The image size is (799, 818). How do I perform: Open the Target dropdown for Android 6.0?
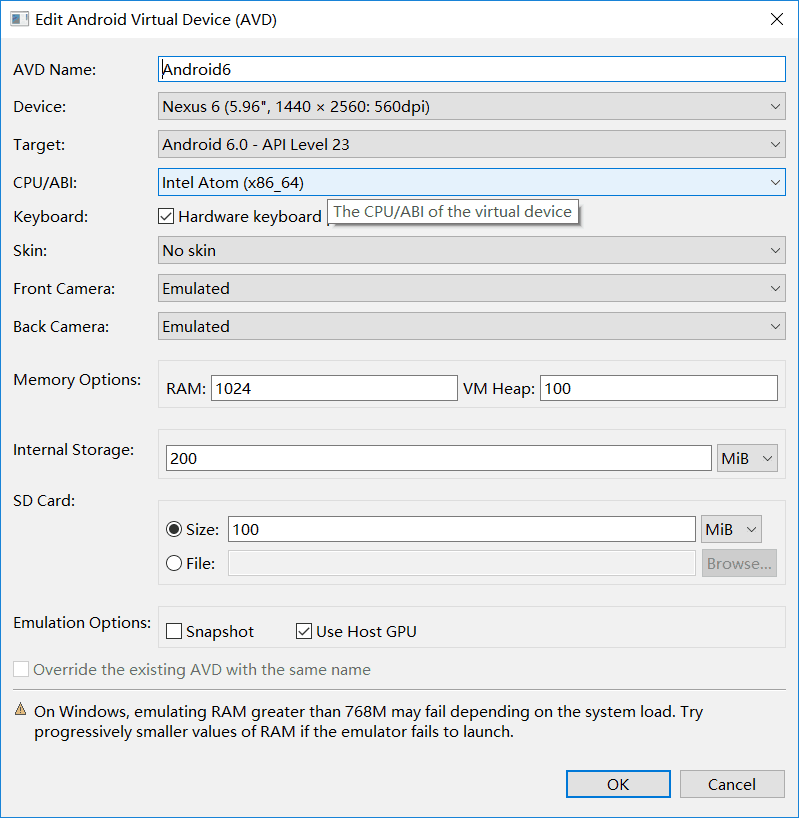click(x=471, y=145)
